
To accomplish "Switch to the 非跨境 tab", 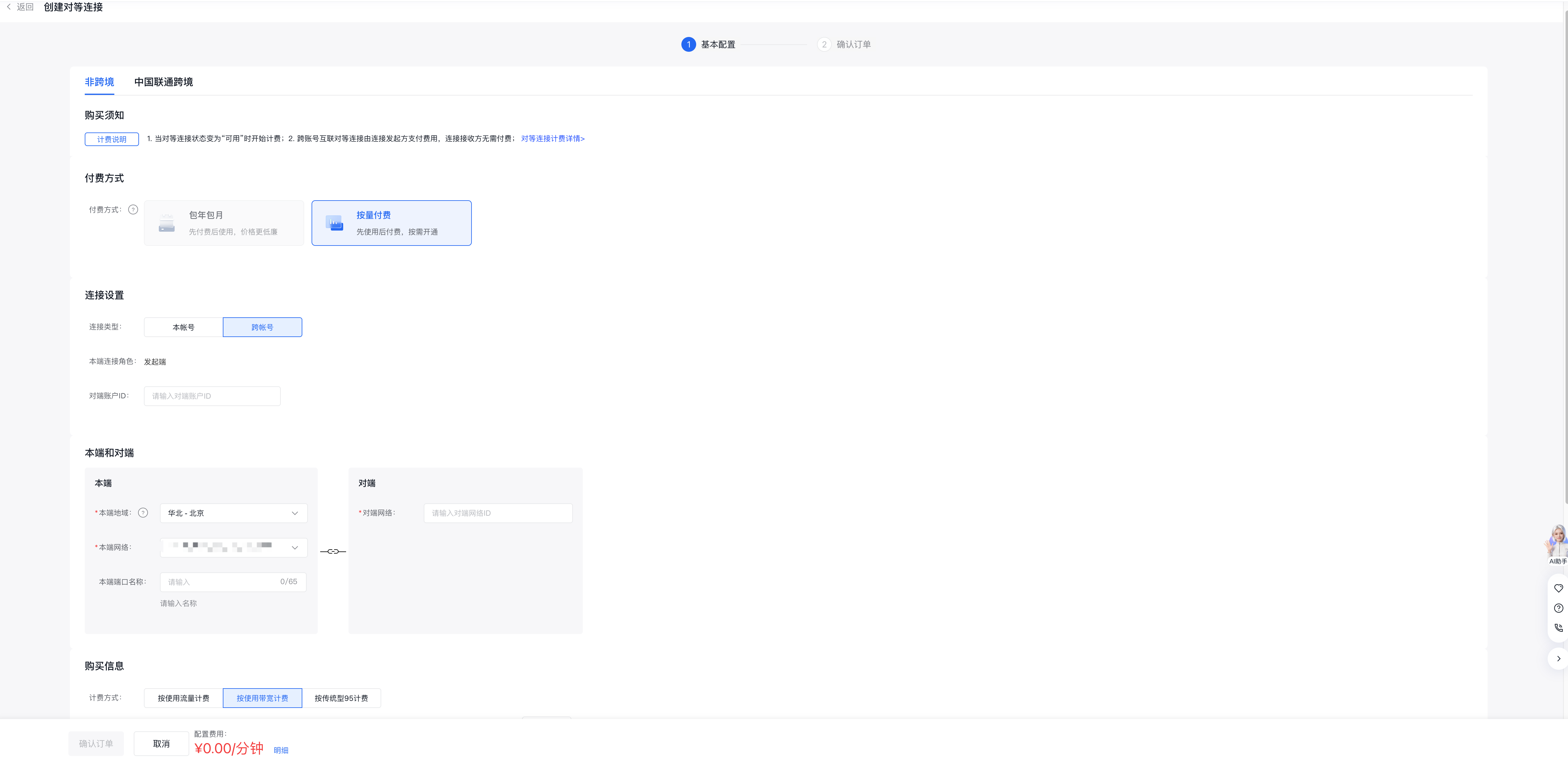I will pos(99,82).
